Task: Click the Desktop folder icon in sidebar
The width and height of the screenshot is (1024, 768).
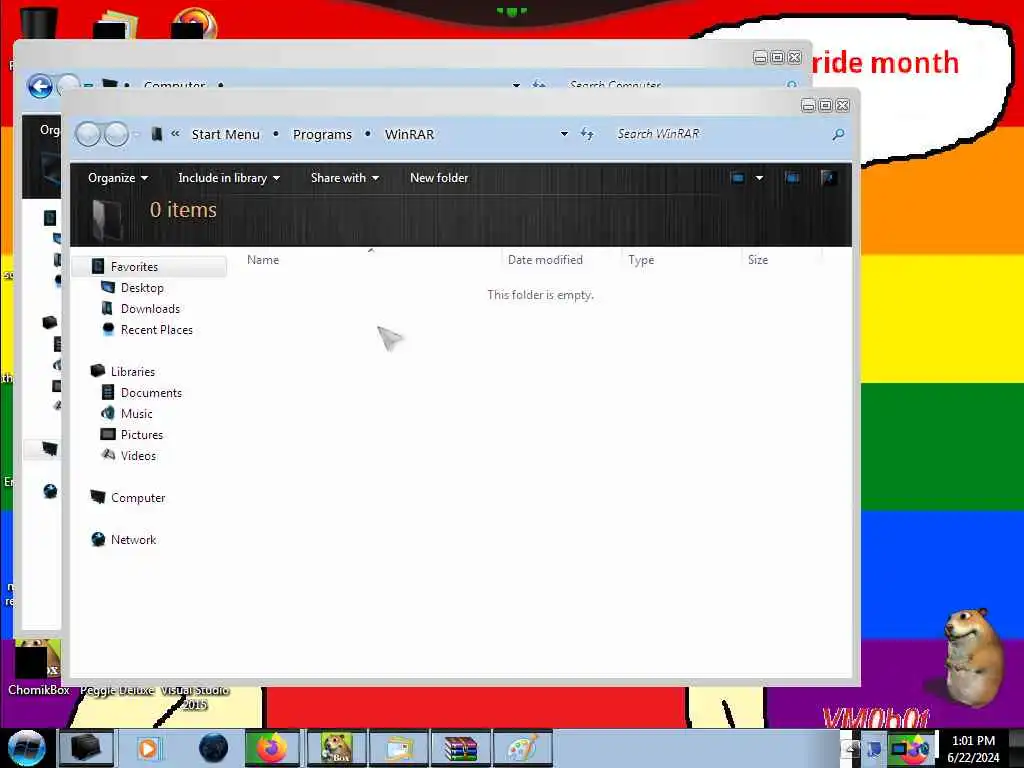Action: coord(108,287)
